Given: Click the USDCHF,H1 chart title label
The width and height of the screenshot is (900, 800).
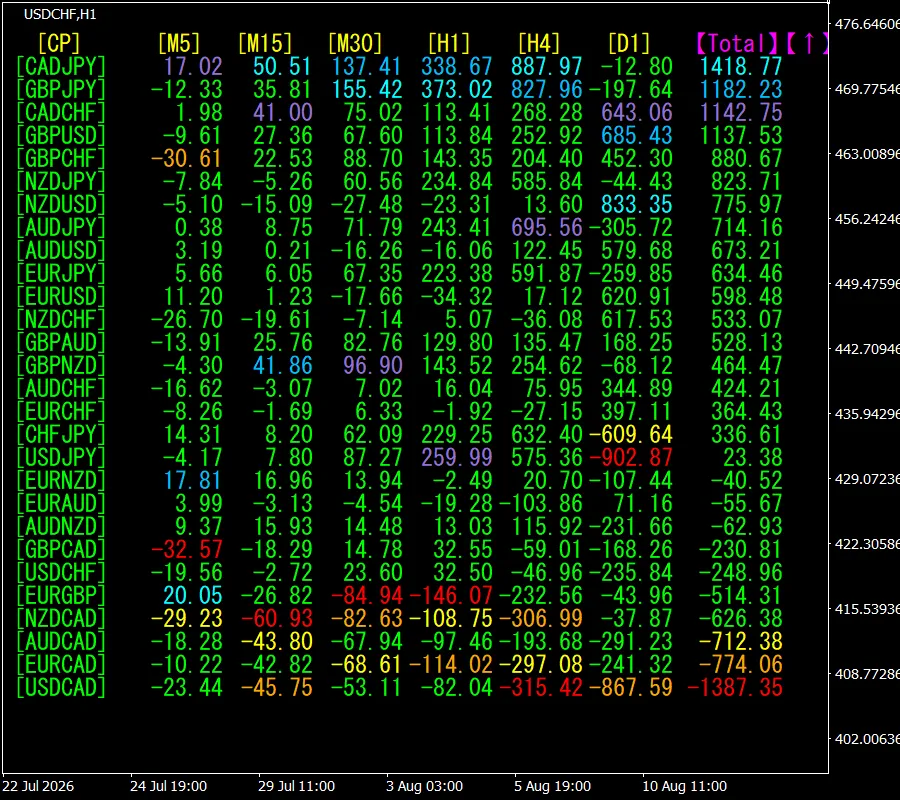Looking at the screenshot, I should click(60, 14).
